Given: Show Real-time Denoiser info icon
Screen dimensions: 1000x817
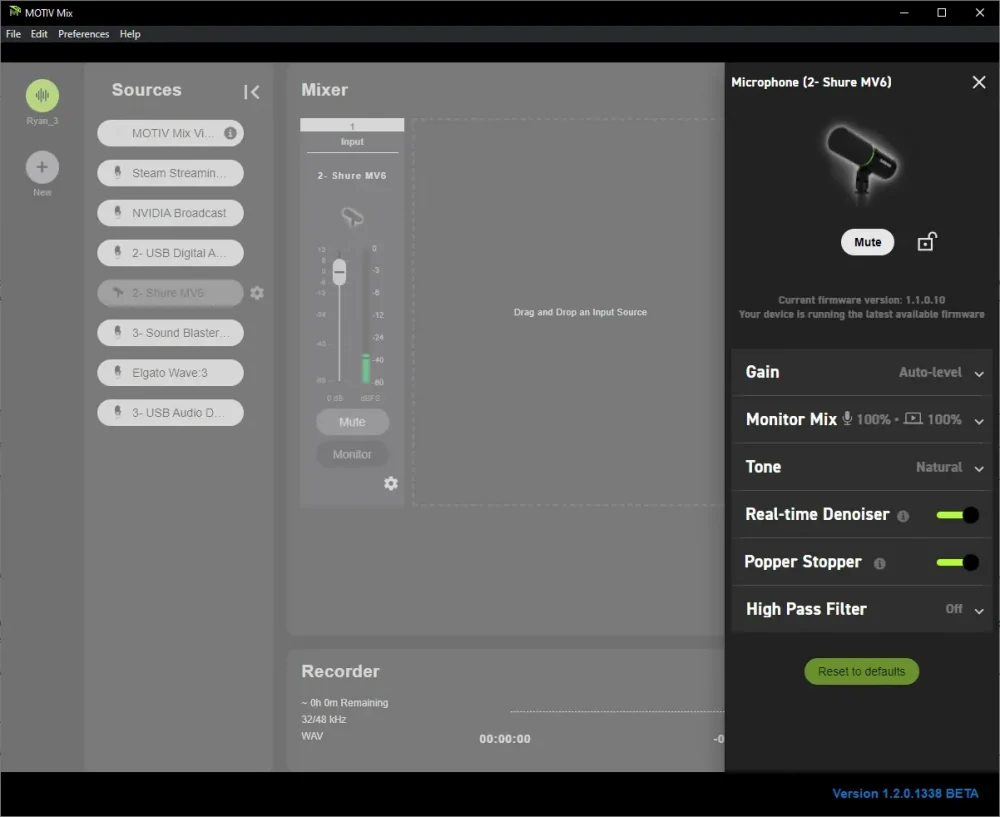Looking at the screenshot, I should click(x=903, y=516).
